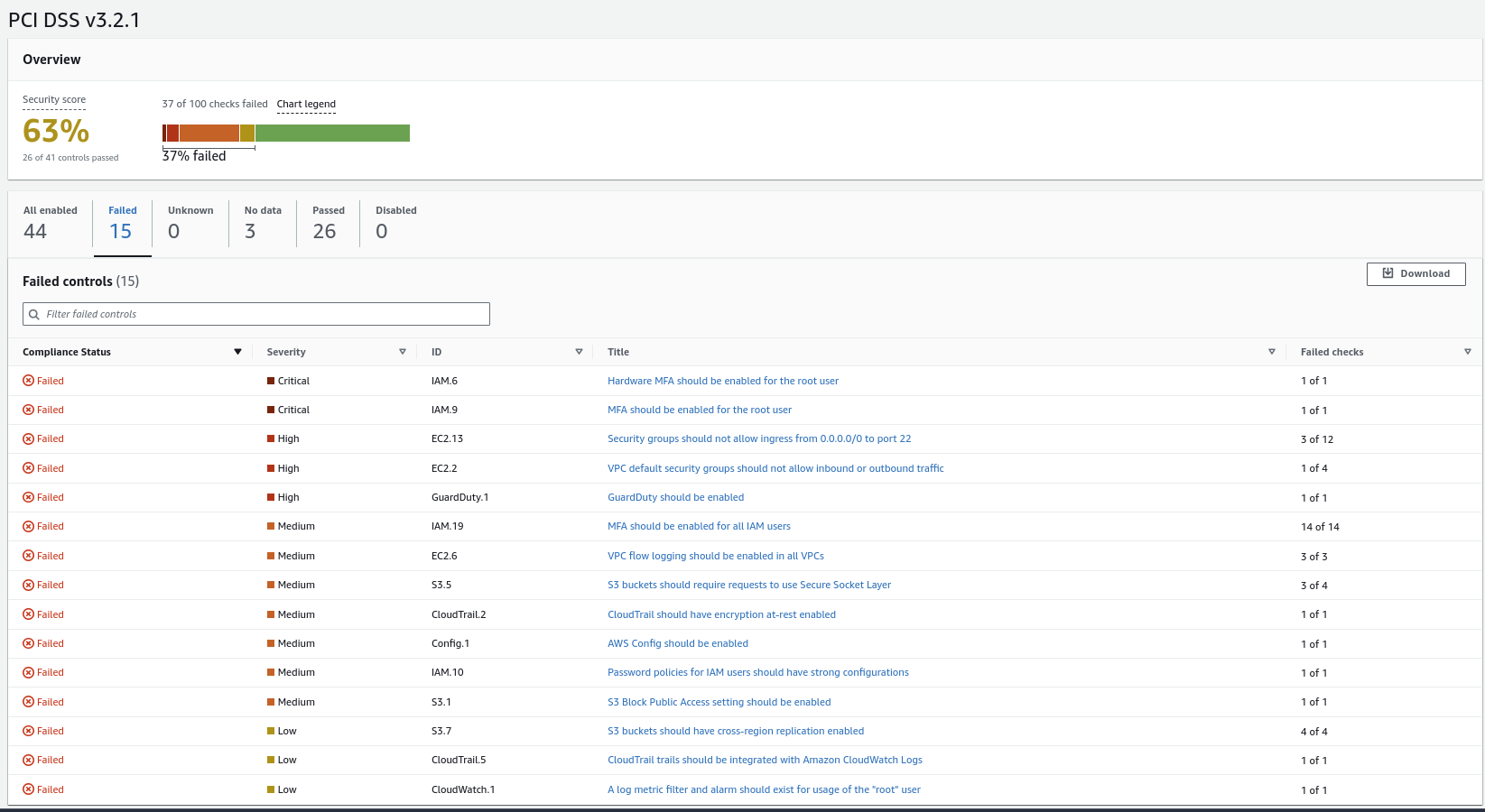
Task: Sort by ID column arrow
Action: tap(579, 352)
